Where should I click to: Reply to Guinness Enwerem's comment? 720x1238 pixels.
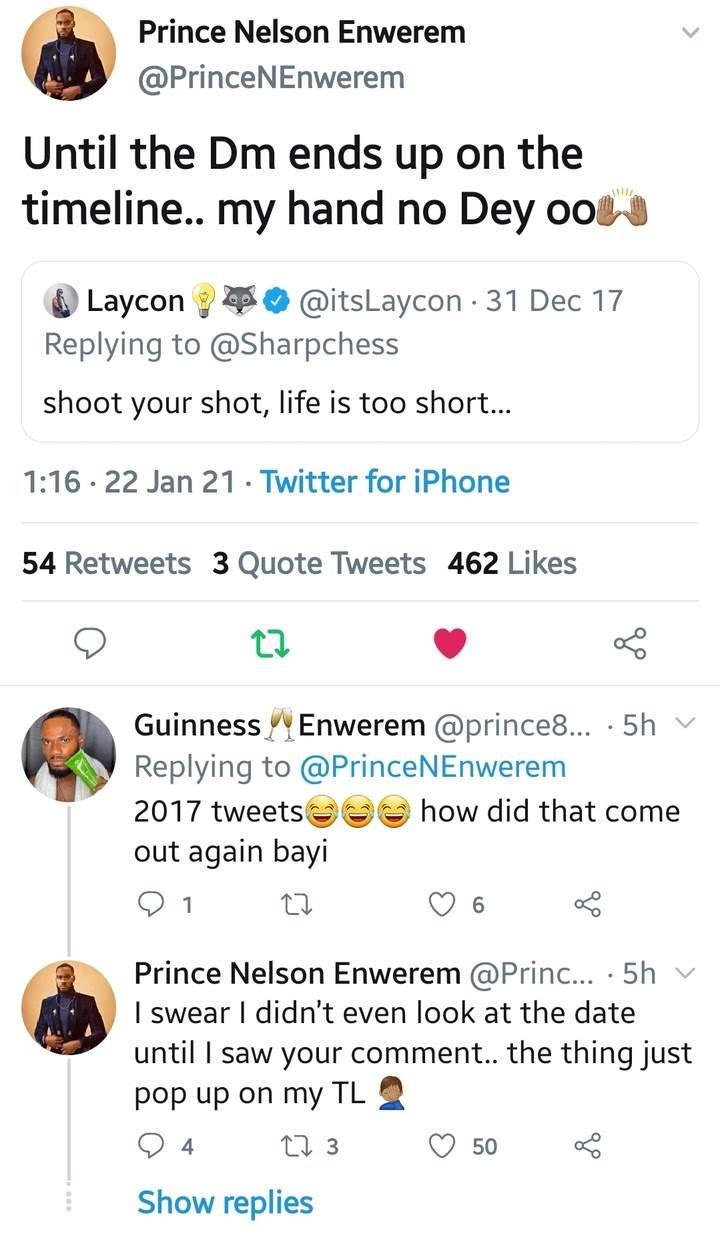click(150, 905)
